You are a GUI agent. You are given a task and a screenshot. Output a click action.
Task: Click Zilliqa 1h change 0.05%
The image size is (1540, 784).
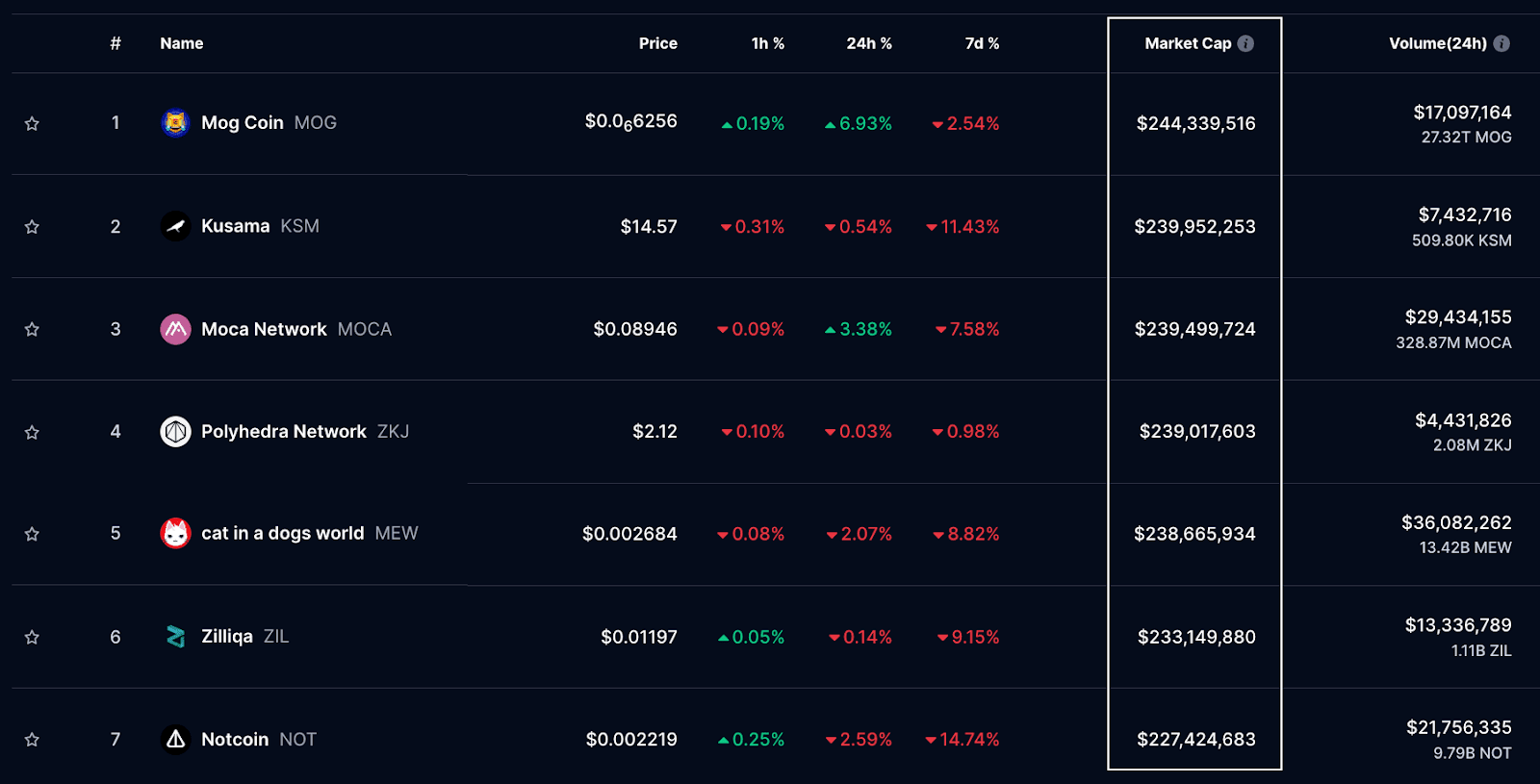(752, 637)
